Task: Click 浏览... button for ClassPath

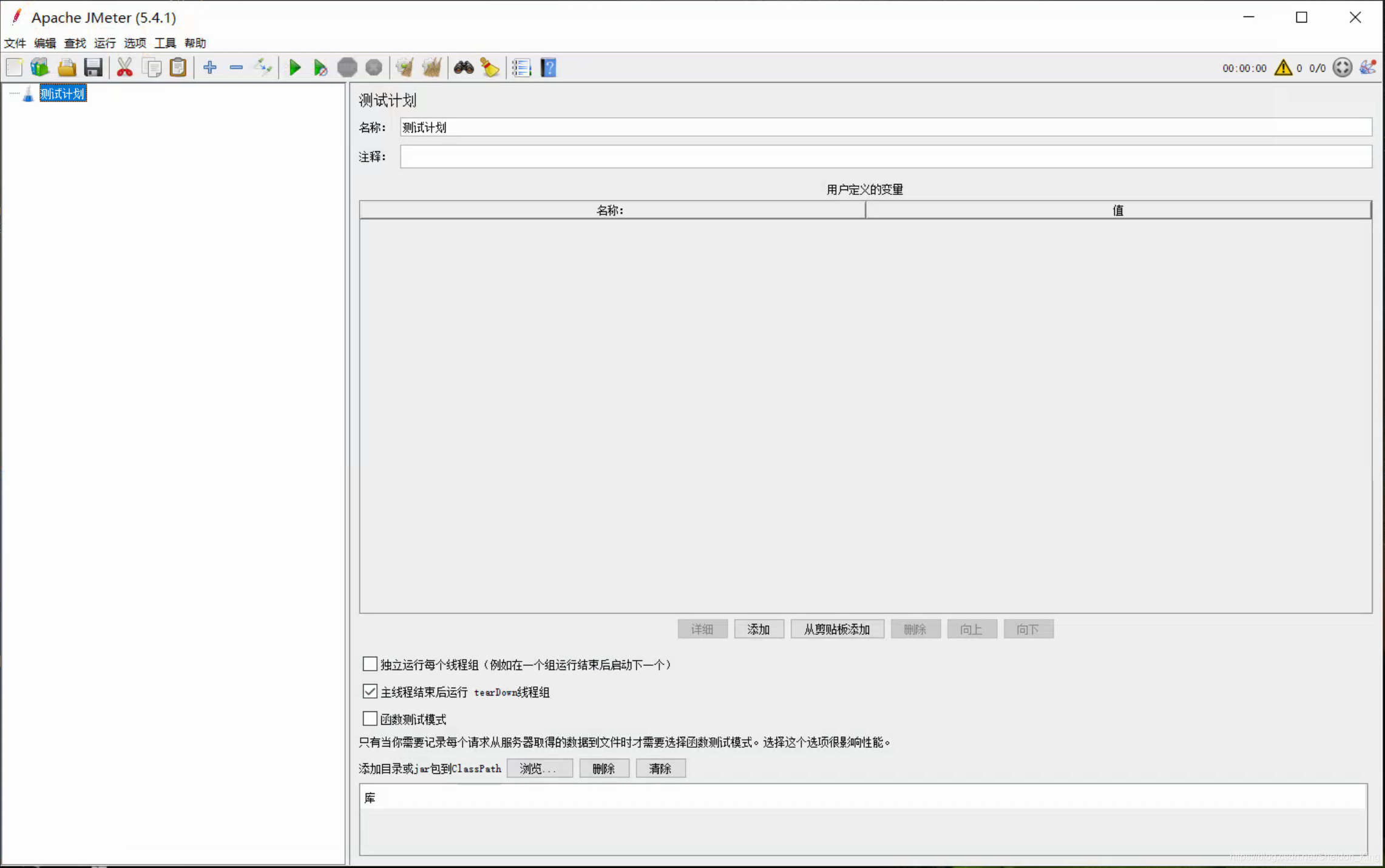Action: 539,768
